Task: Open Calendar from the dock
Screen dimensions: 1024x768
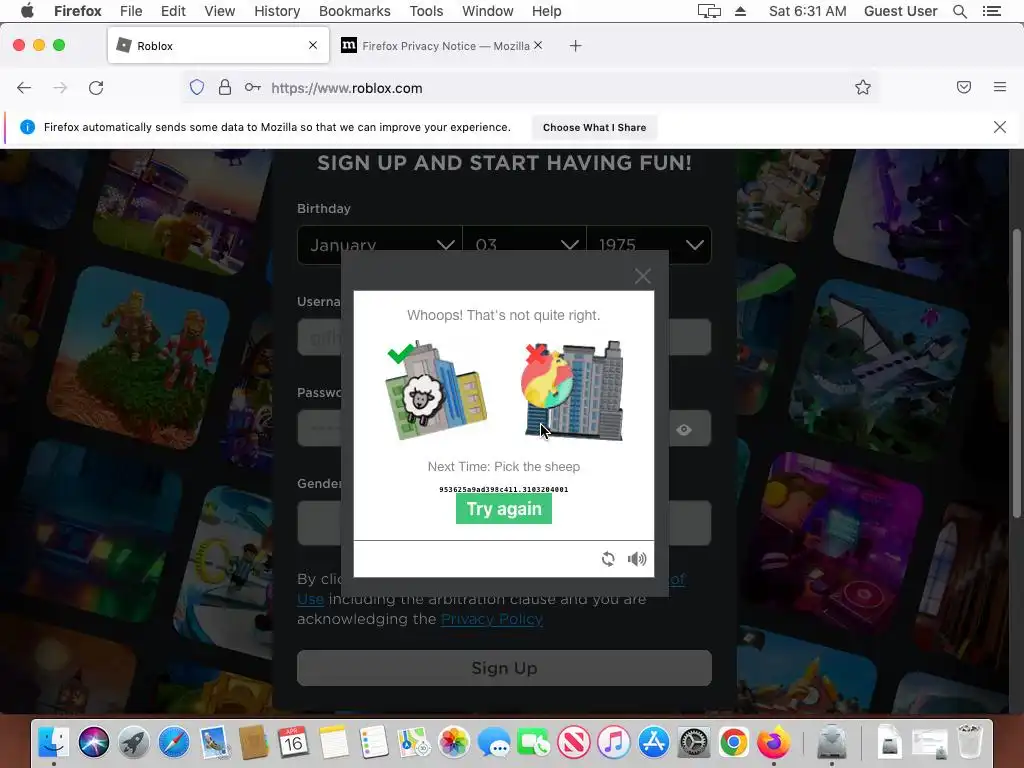Action: 293,743
